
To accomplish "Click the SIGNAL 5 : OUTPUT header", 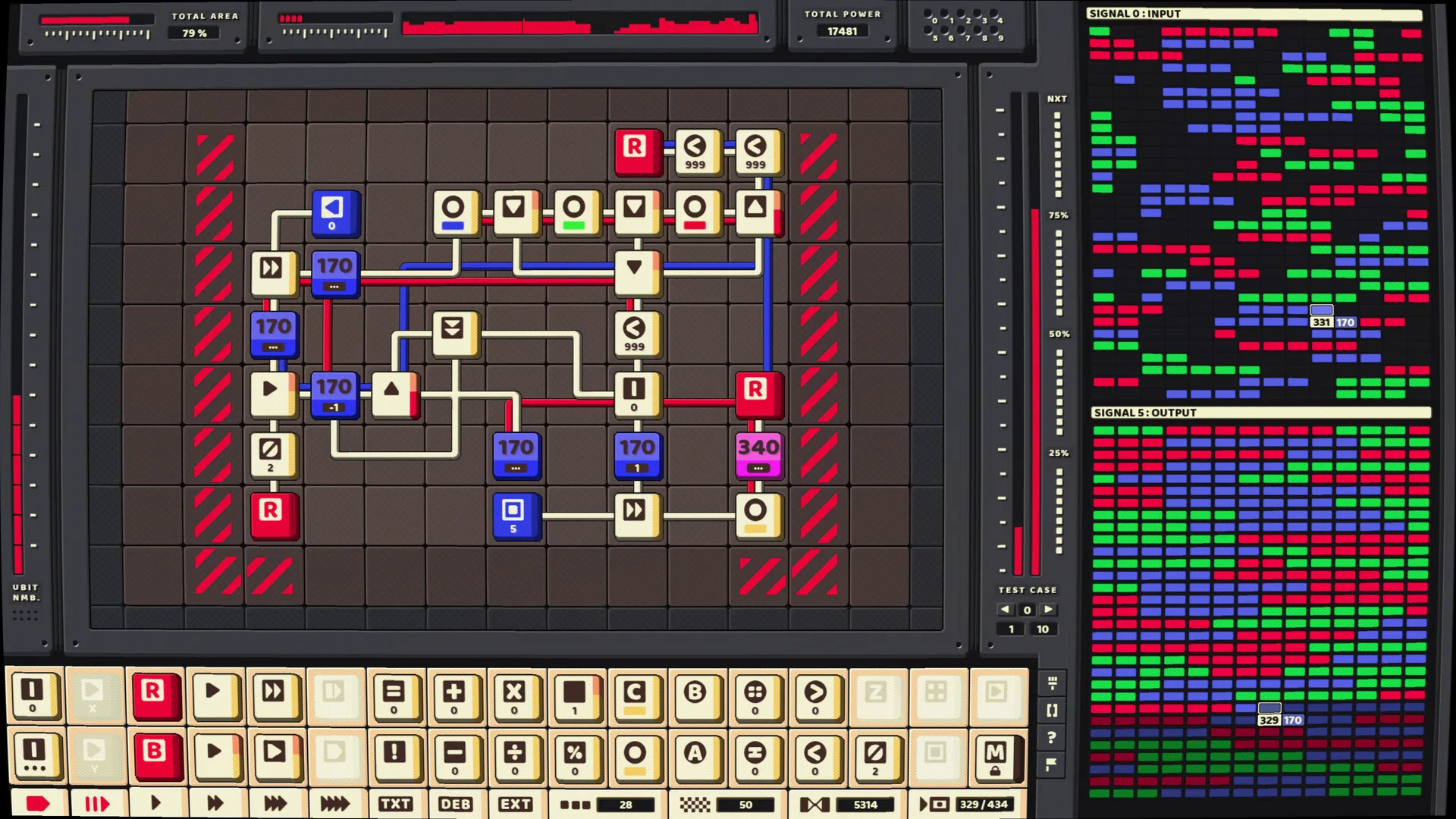I will point(1260,413).
